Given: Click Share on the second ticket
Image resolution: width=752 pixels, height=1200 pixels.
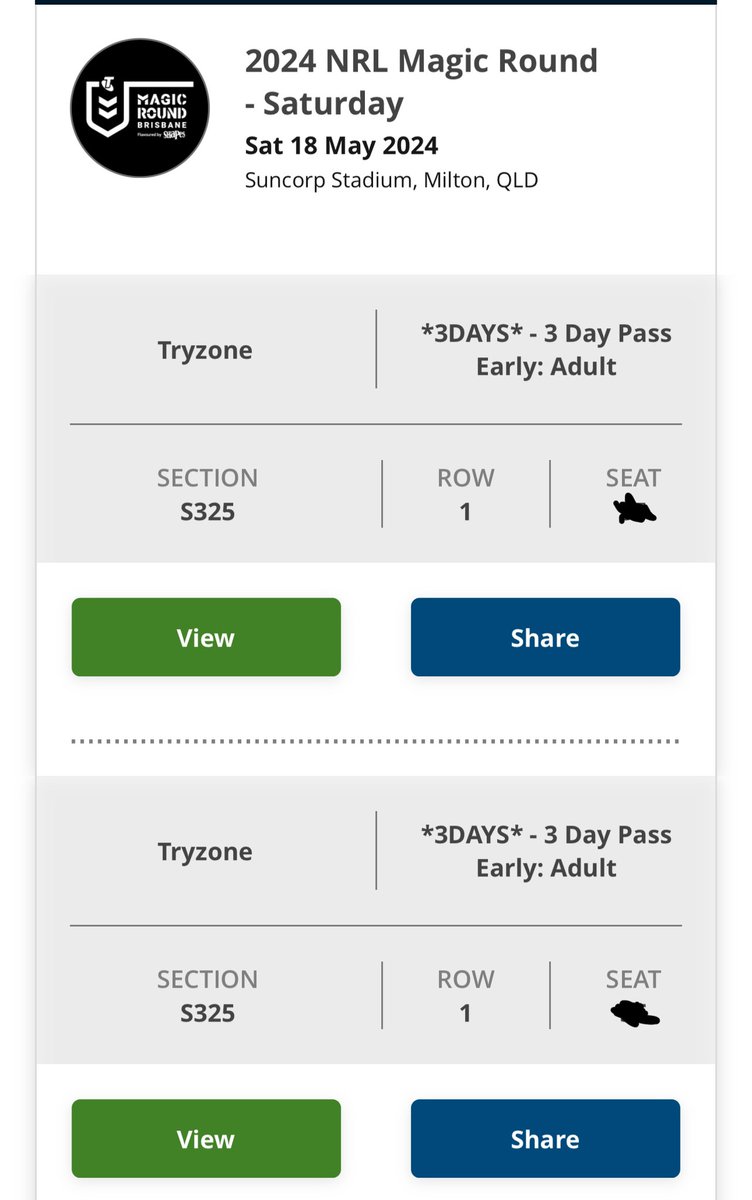Looking at the screenshot, I should coord(545,1138).
